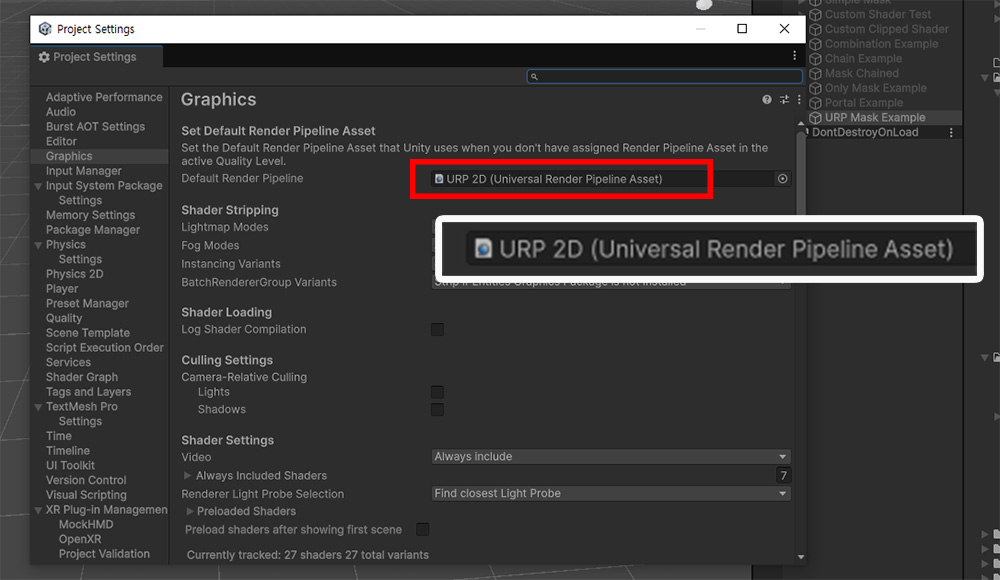The width and height of the screenshot is (1000, 580).
Task: Open MockHMD under XR Plug-in Management
Action: coord(86,524)
